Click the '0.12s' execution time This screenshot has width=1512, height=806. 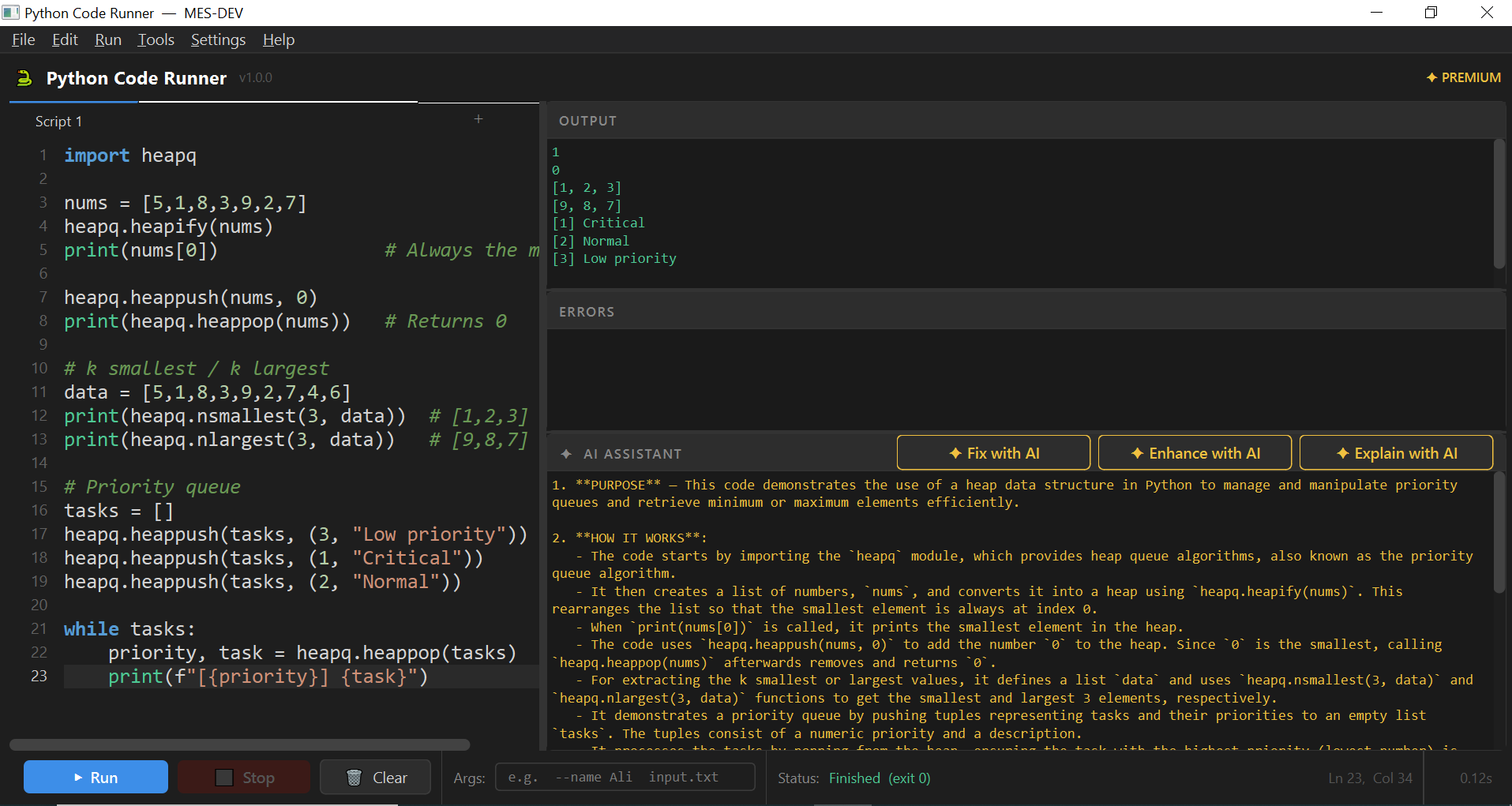(1476, 778)
